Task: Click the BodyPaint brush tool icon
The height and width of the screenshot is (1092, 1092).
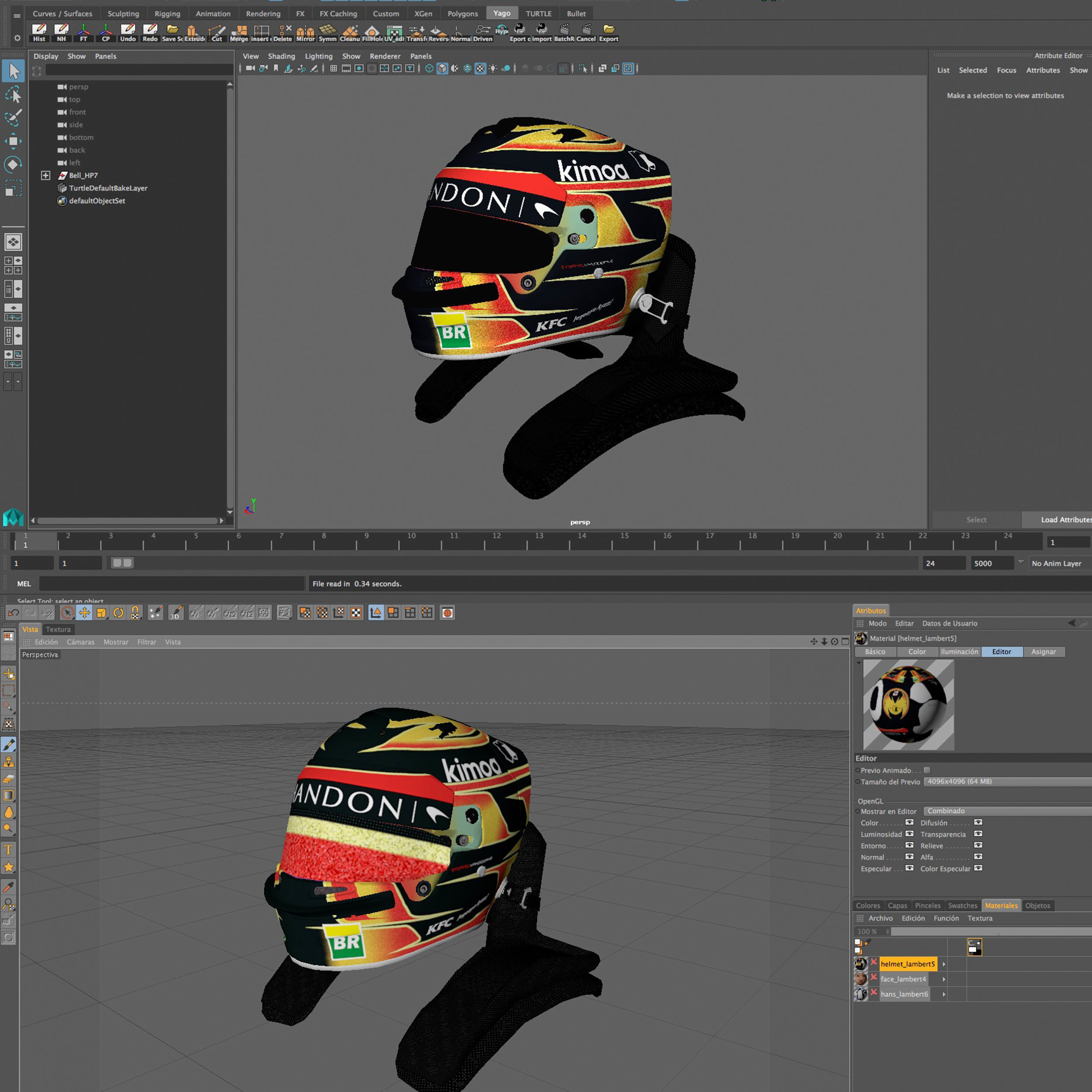Action: tap(9, 744)
